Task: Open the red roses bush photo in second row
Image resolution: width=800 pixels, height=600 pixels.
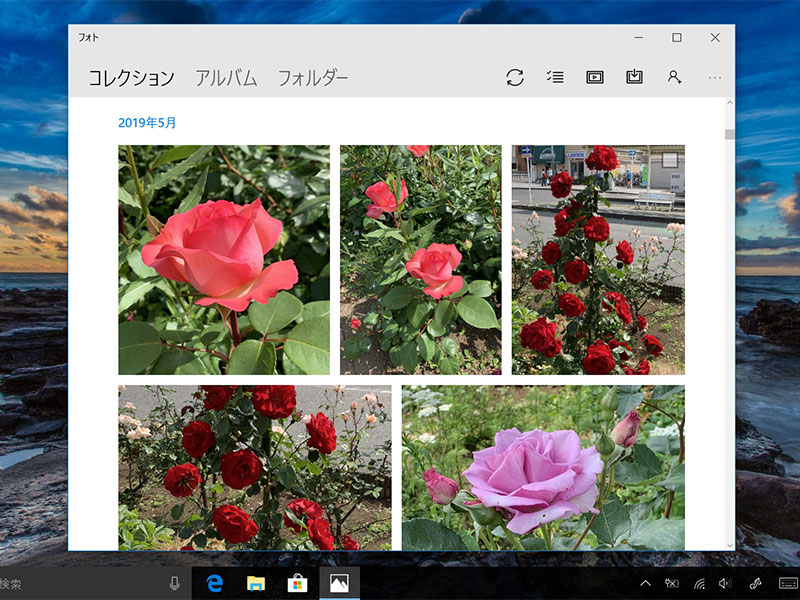Action: pos(255,467)
